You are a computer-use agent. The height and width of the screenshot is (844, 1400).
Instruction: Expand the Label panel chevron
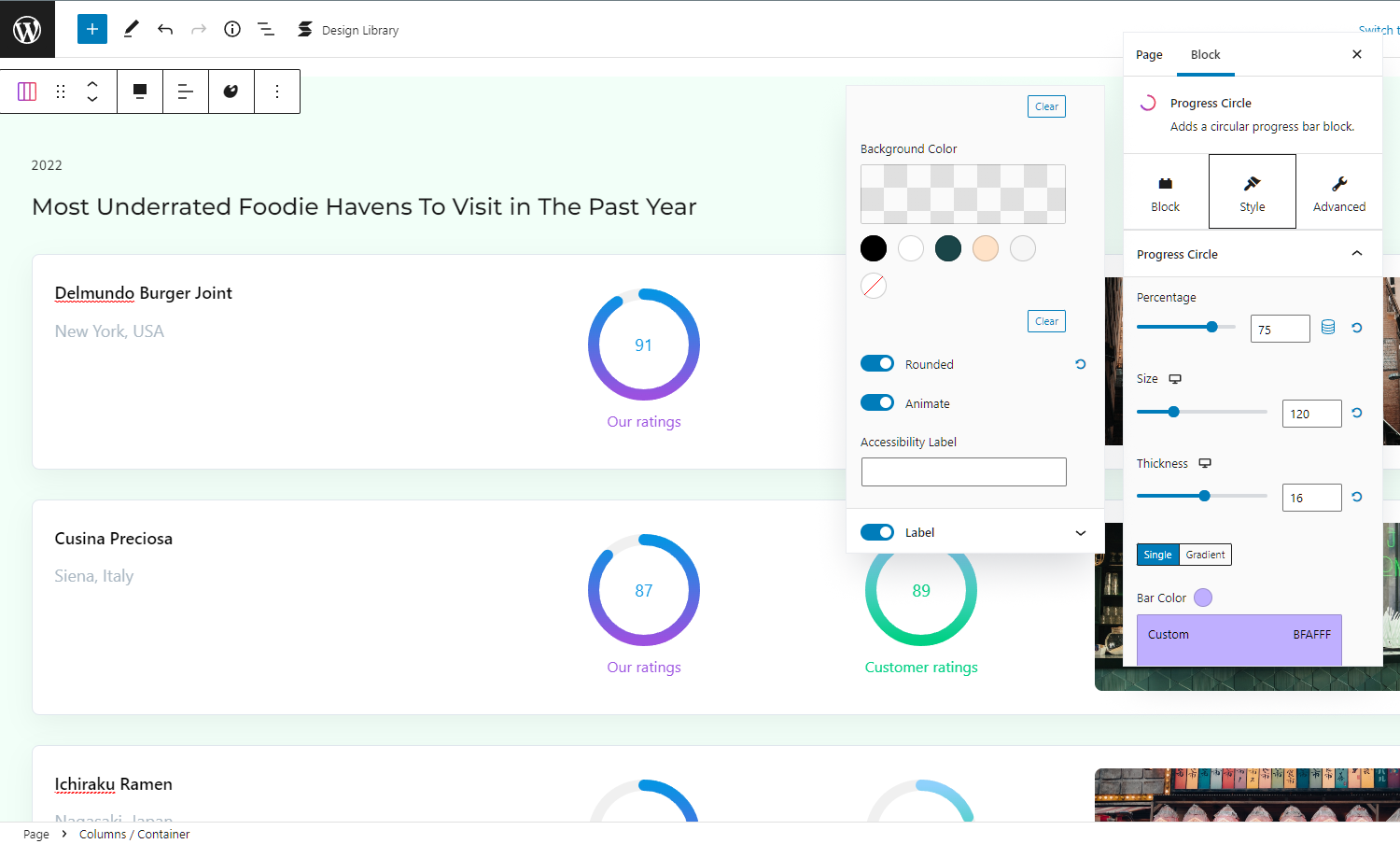pos(1081,533)
